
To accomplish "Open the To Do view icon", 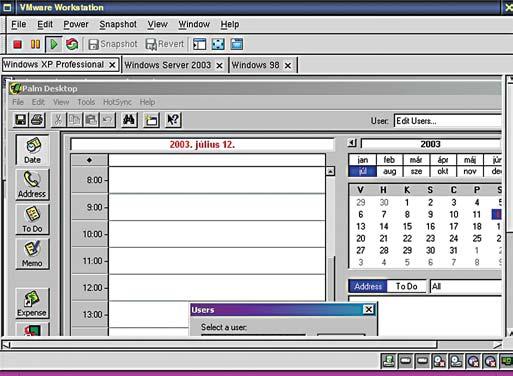I will pos(32,219).
